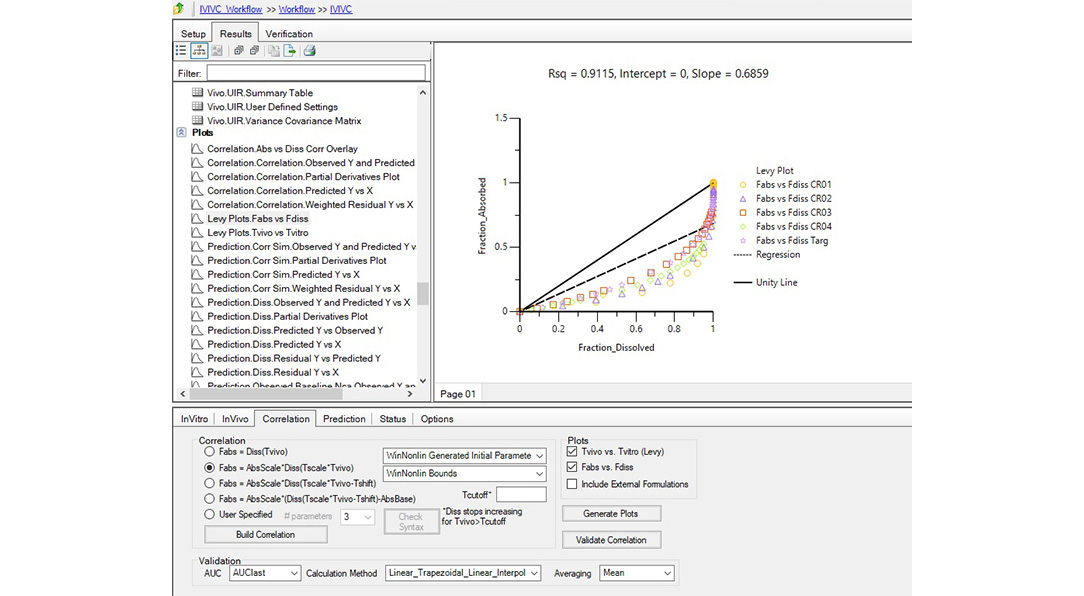Open the IVIVC_Workflow breadcrumb link

(x=231, y=9)
